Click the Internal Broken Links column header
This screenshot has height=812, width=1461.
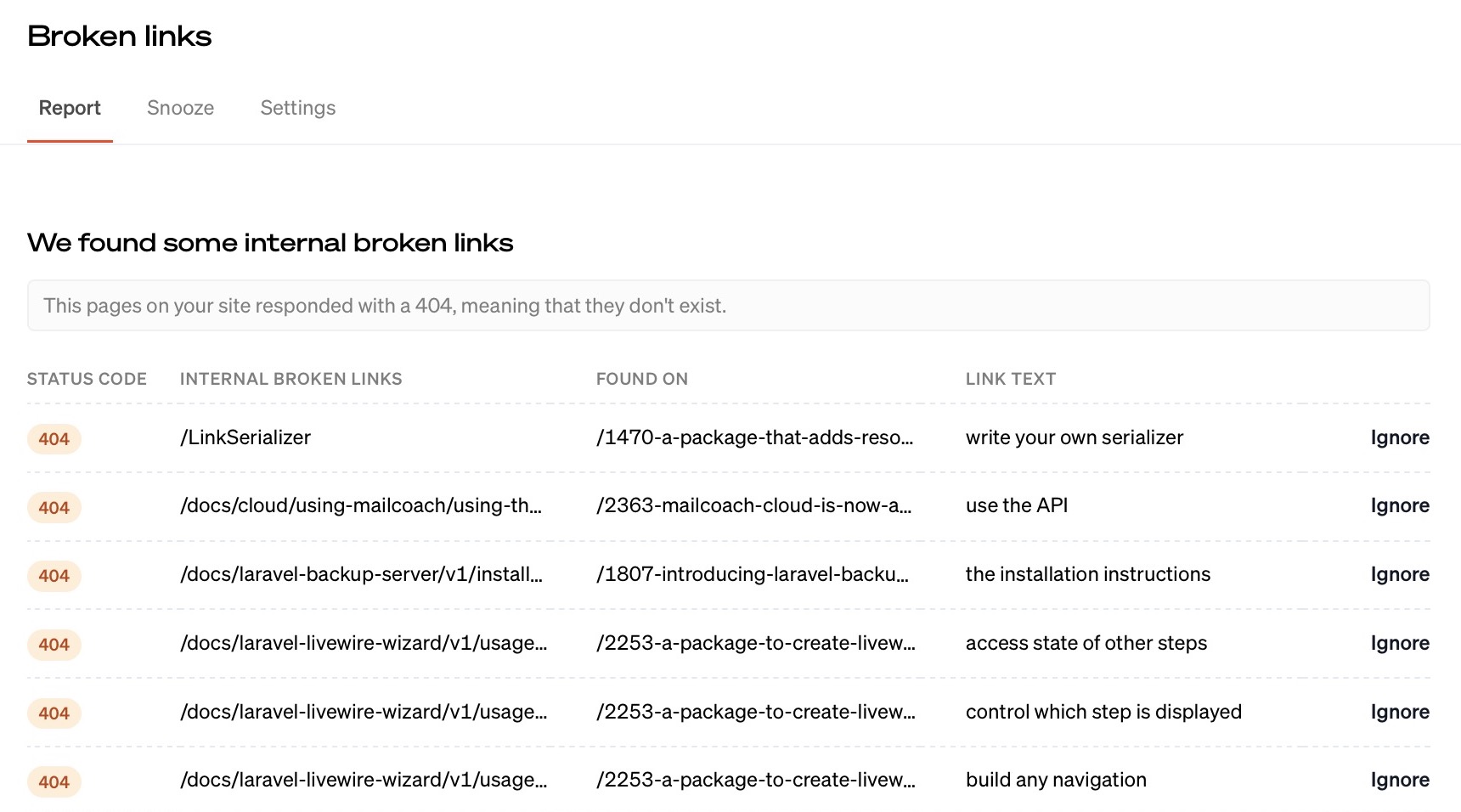coord(291,379)
